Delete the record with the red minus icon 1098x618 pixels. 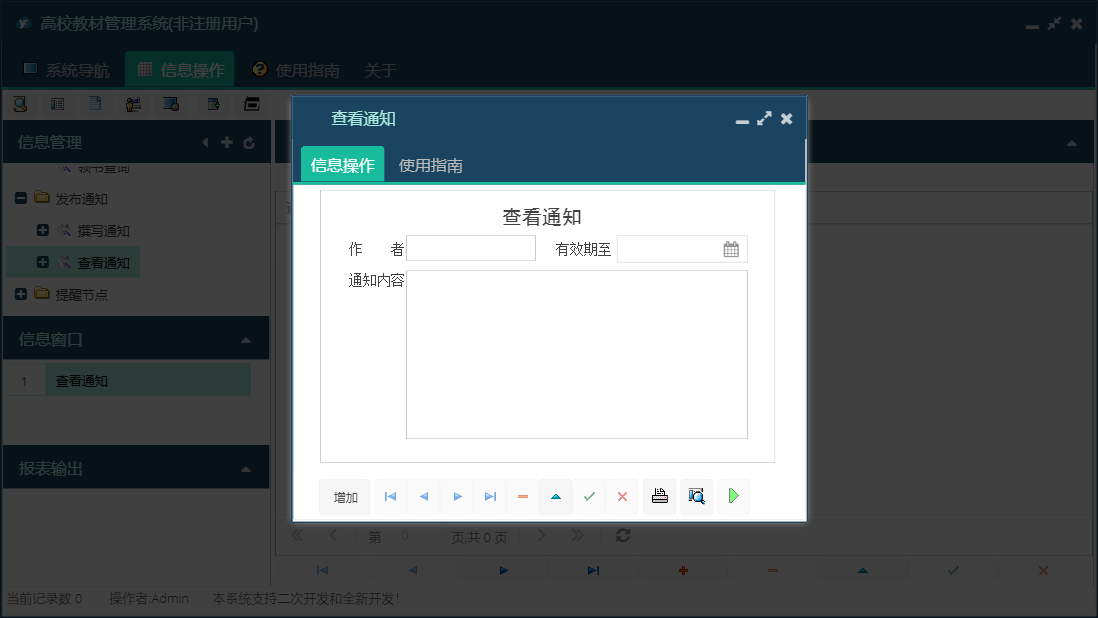coord(522,496)
